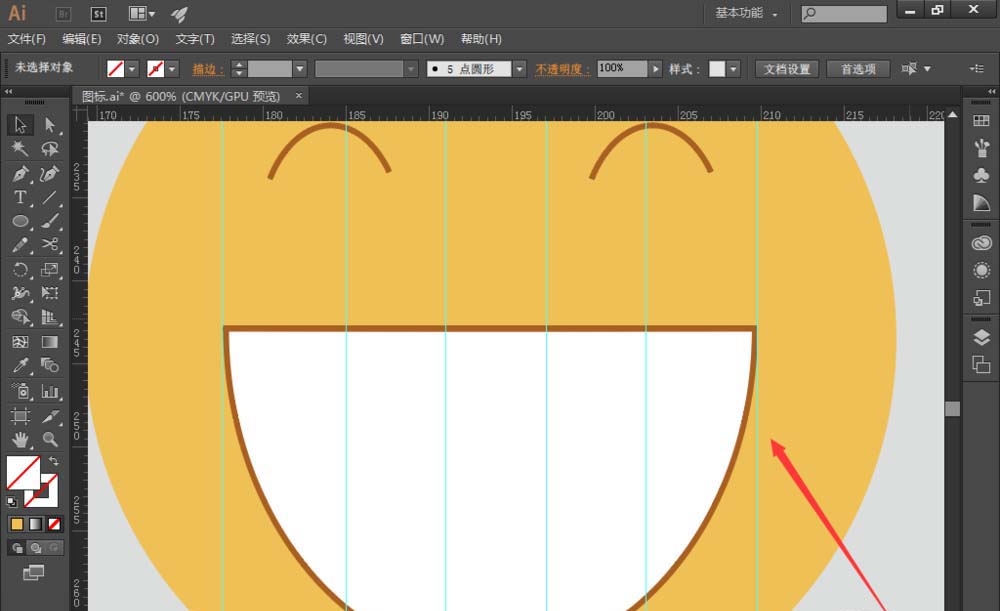Select the Rotate tool
The height and width of the screenshot is (611, 1000).
coord(20,269)
